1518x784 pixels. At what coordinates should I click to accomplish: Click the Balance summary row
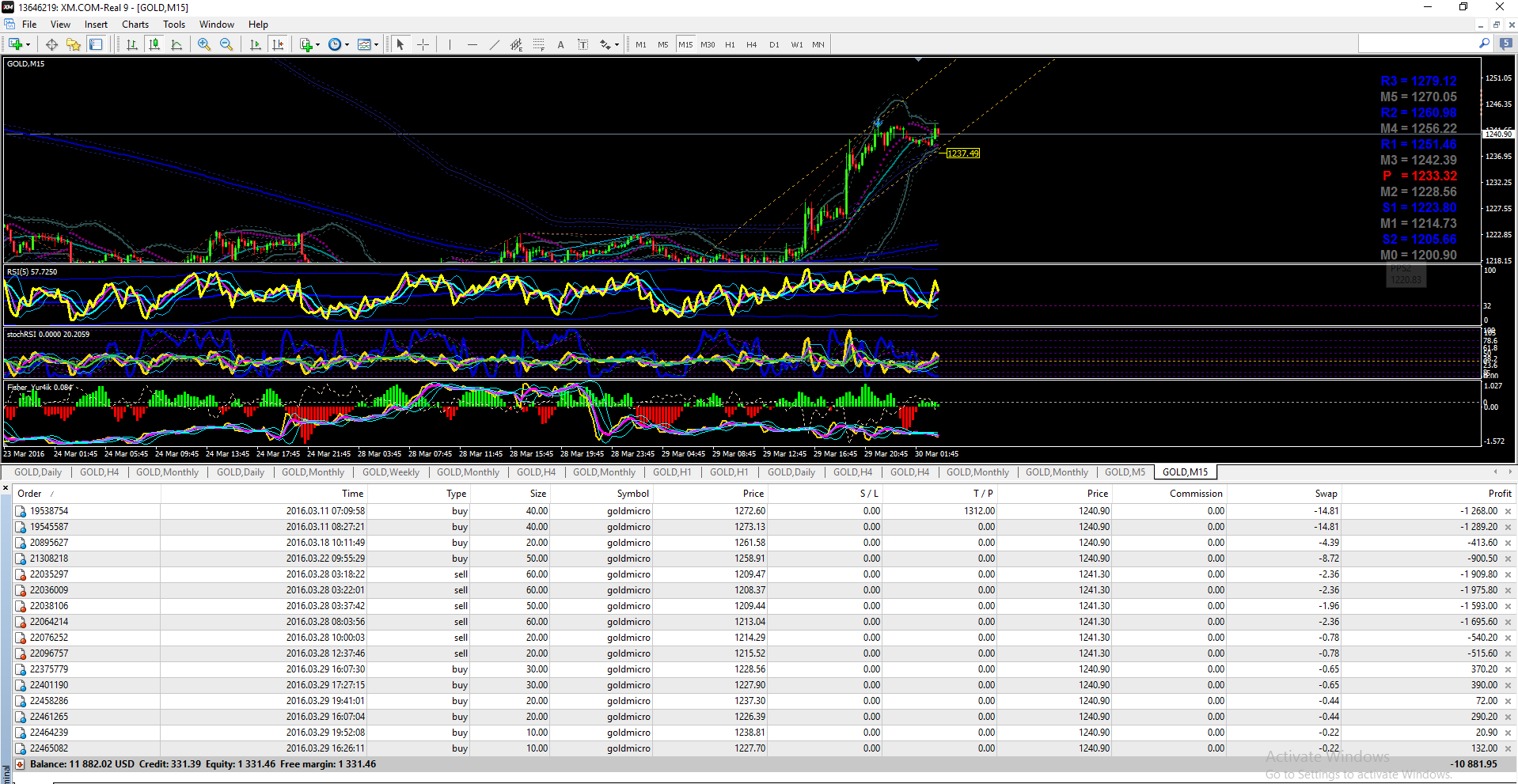point(764,764)
